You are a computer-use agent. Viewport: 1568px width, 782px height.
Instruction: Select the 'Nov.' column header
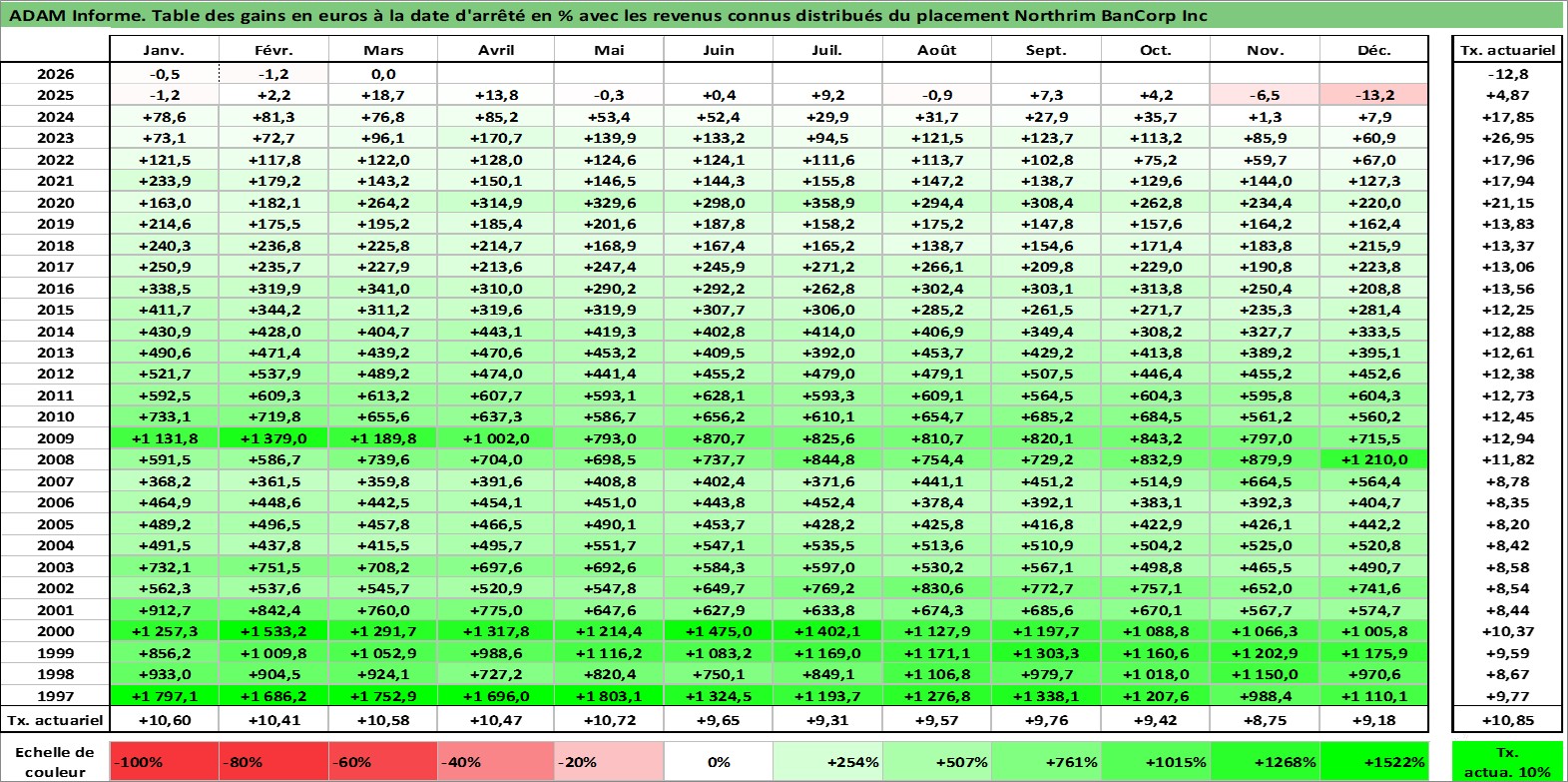(x=1265, y=50)
